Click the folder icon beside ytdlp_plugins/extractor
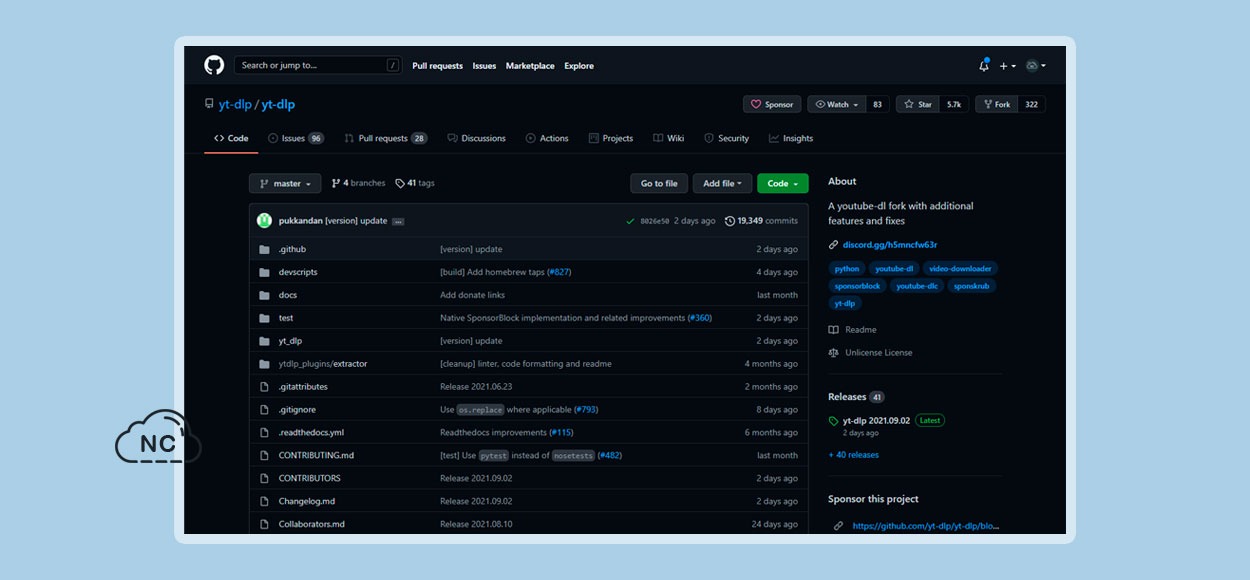Viewport: 1250px width, 580px height. click(264, 364)
